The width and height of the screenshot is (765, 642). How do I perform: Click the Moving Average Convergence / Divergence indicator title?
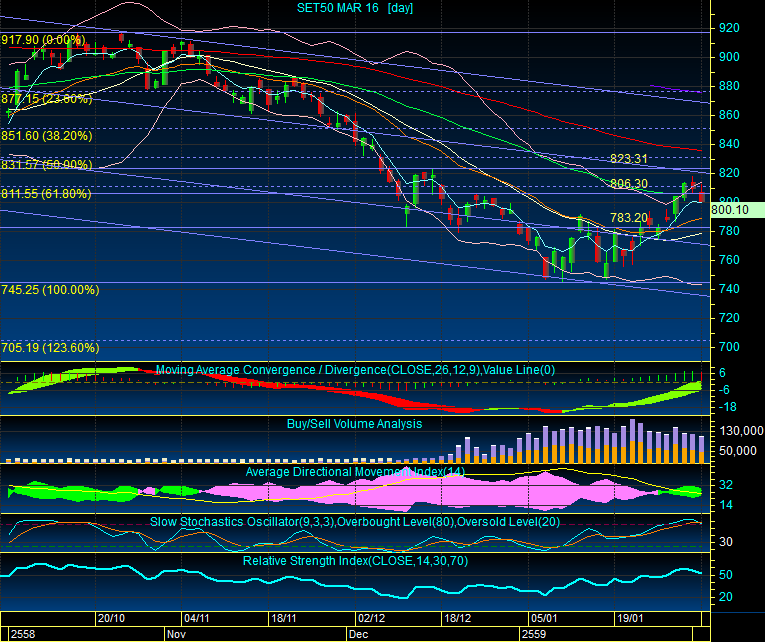coord(355,370)
